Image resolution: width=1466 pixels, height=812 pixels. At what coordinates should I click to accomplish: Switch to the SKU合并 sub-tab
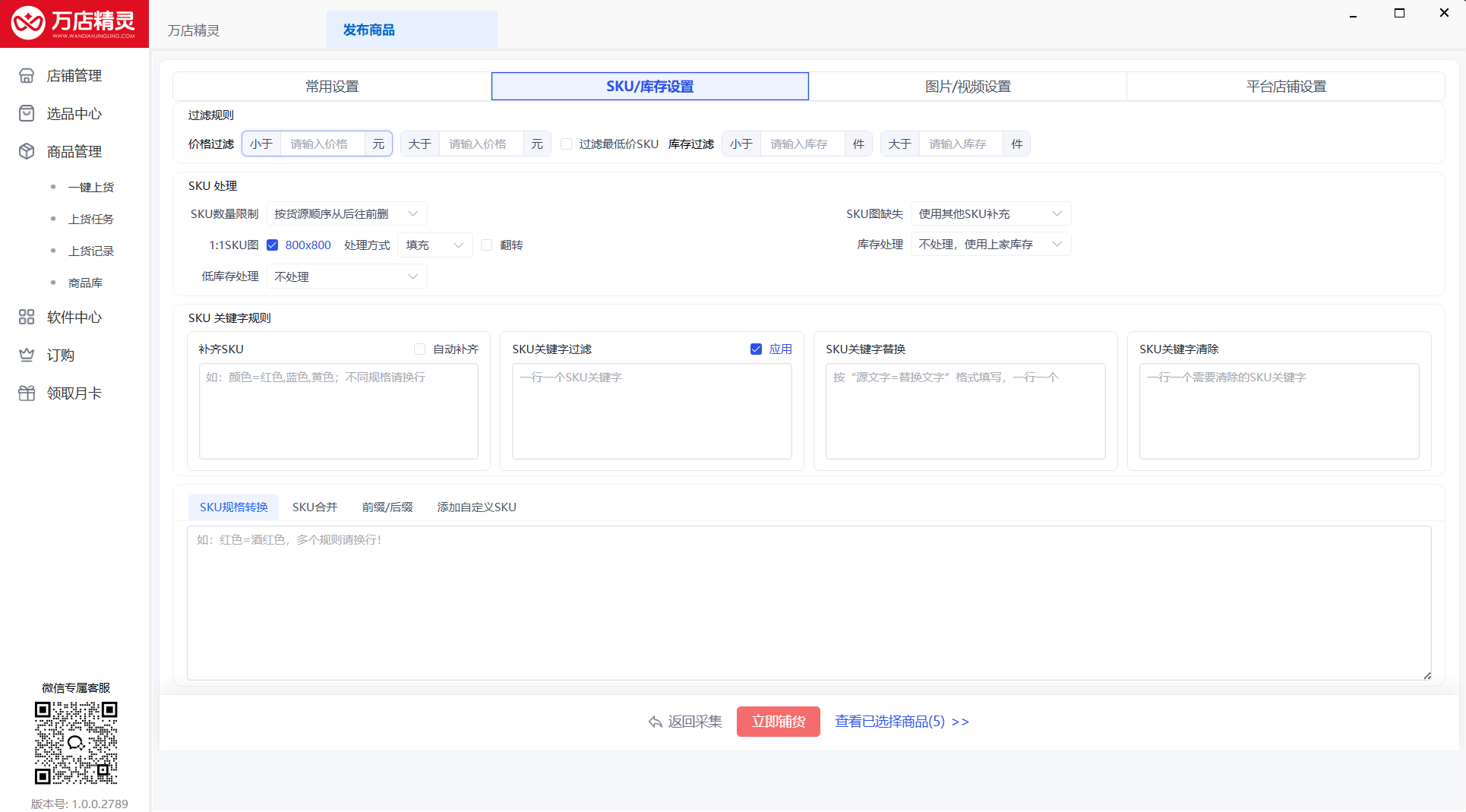tap(314, 507)
